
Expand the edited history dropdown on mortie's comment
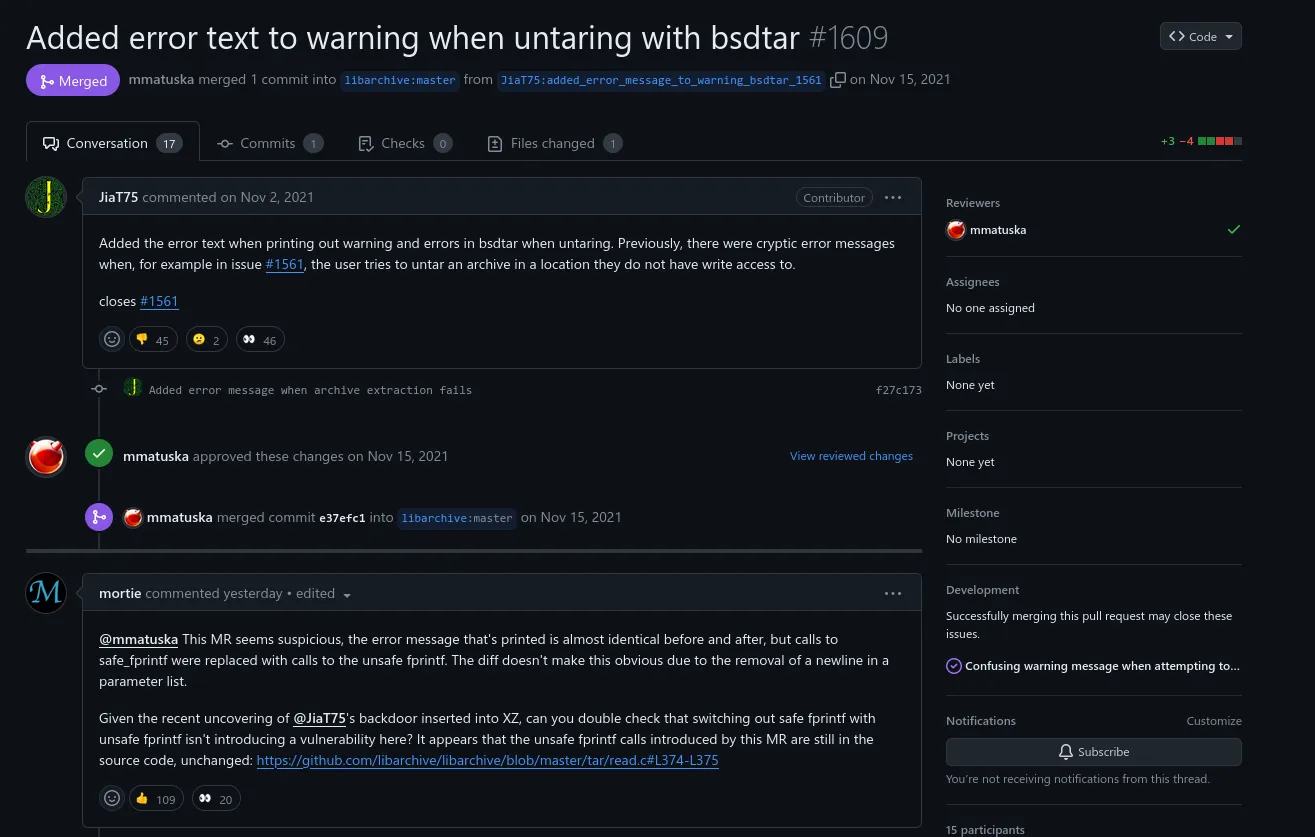347,594
